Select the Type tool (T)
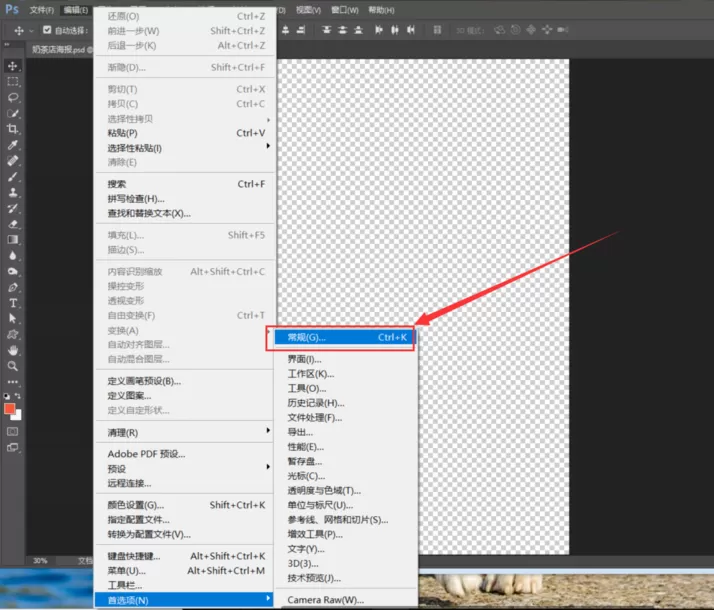Viewport: 714px width, 610px height. pyautogui.click(x=13, y=303)
